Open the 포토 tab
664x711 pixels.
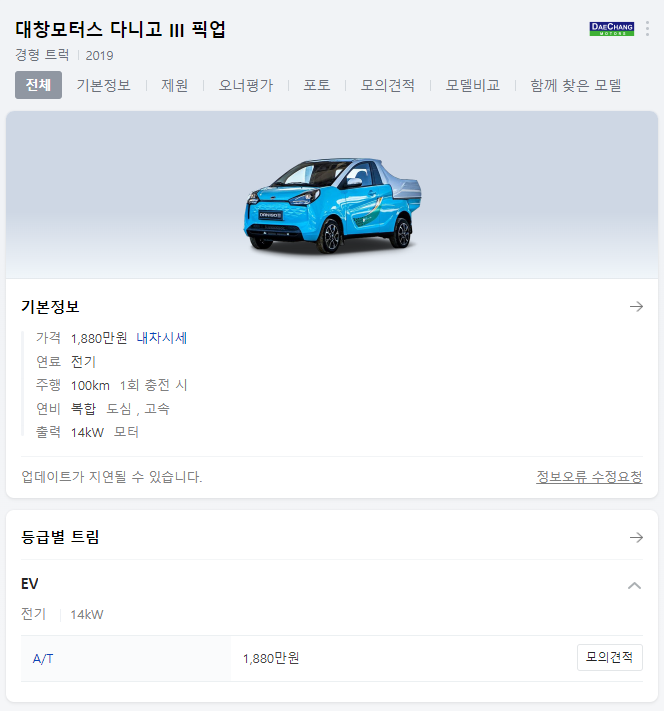pos(317,85)
